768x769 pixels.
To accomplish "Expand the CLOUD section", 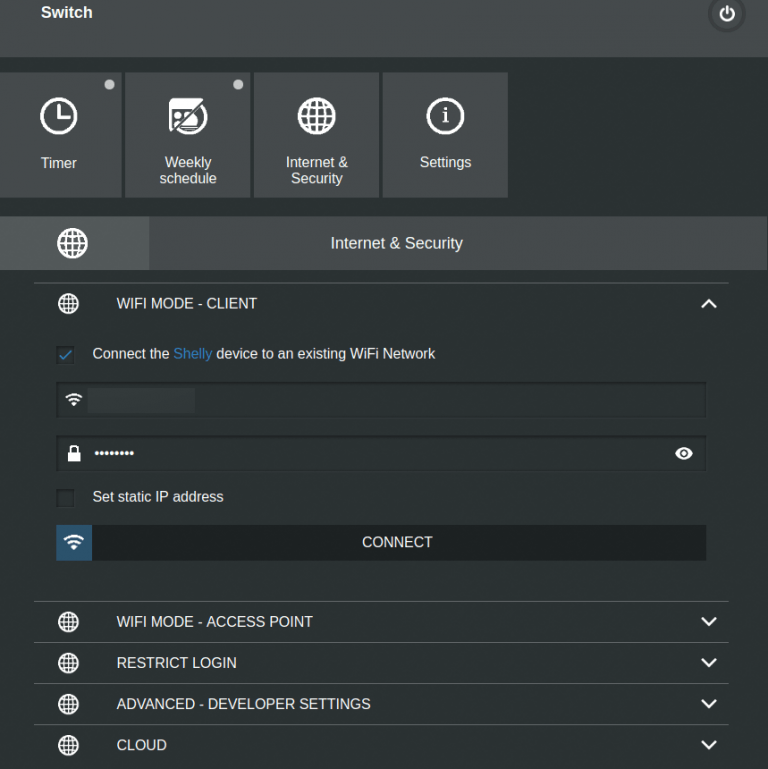I will pos(709,745).
